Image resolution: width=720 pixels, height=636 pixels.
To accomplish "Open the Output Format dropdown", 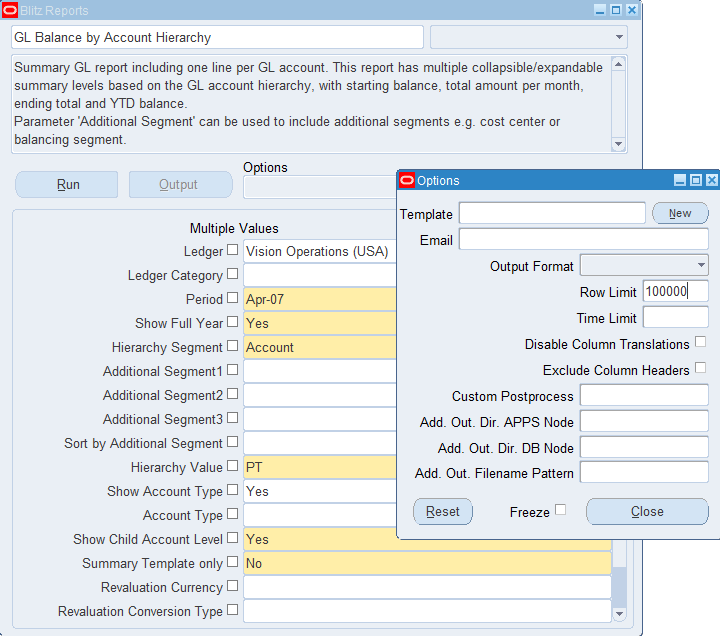I will [x=701, y=265].
